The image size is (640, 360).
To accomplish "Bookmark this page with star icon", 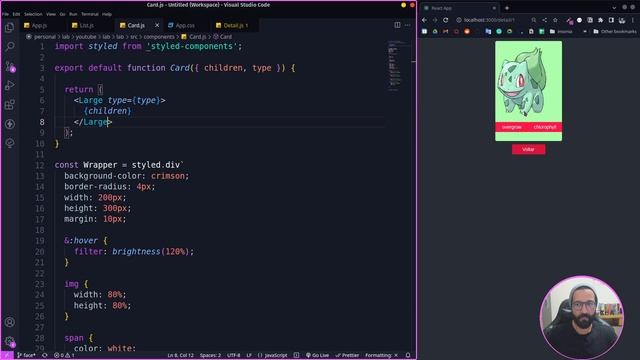I will 555,20.
